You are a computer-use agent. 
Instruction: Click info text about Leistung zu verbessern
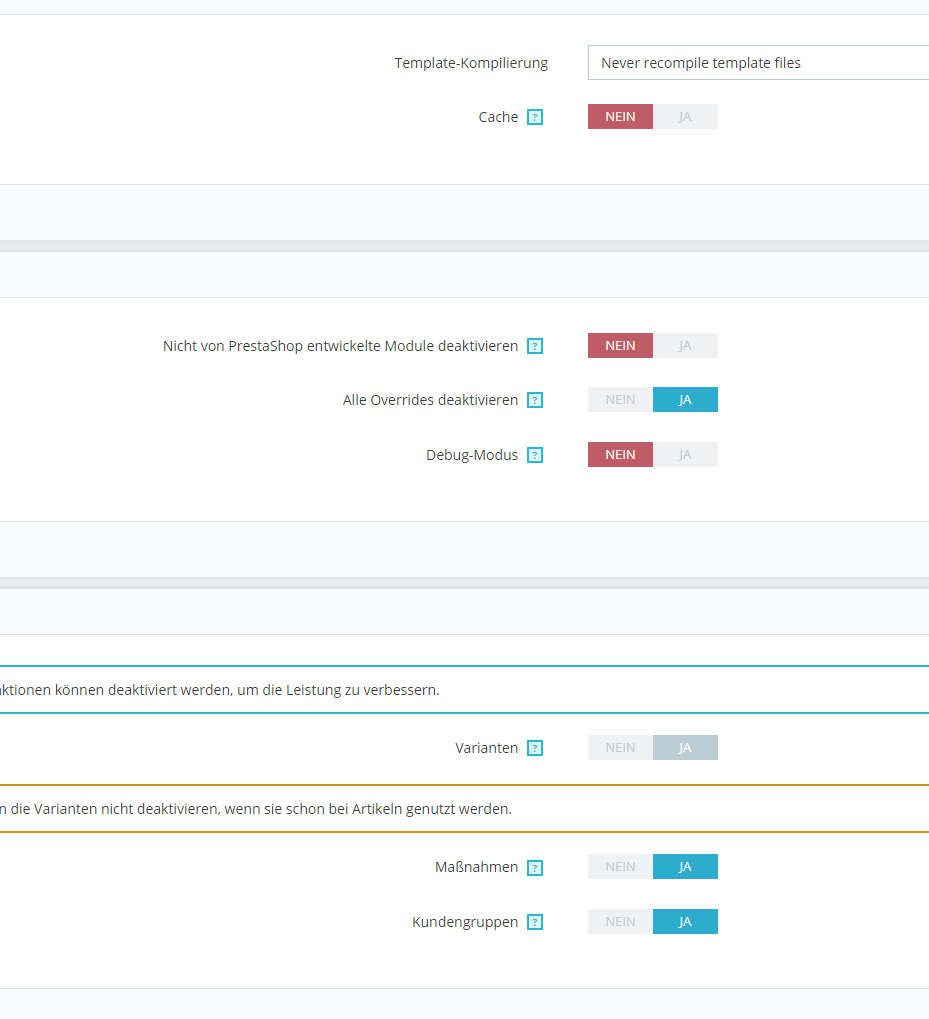coord(220,690)
